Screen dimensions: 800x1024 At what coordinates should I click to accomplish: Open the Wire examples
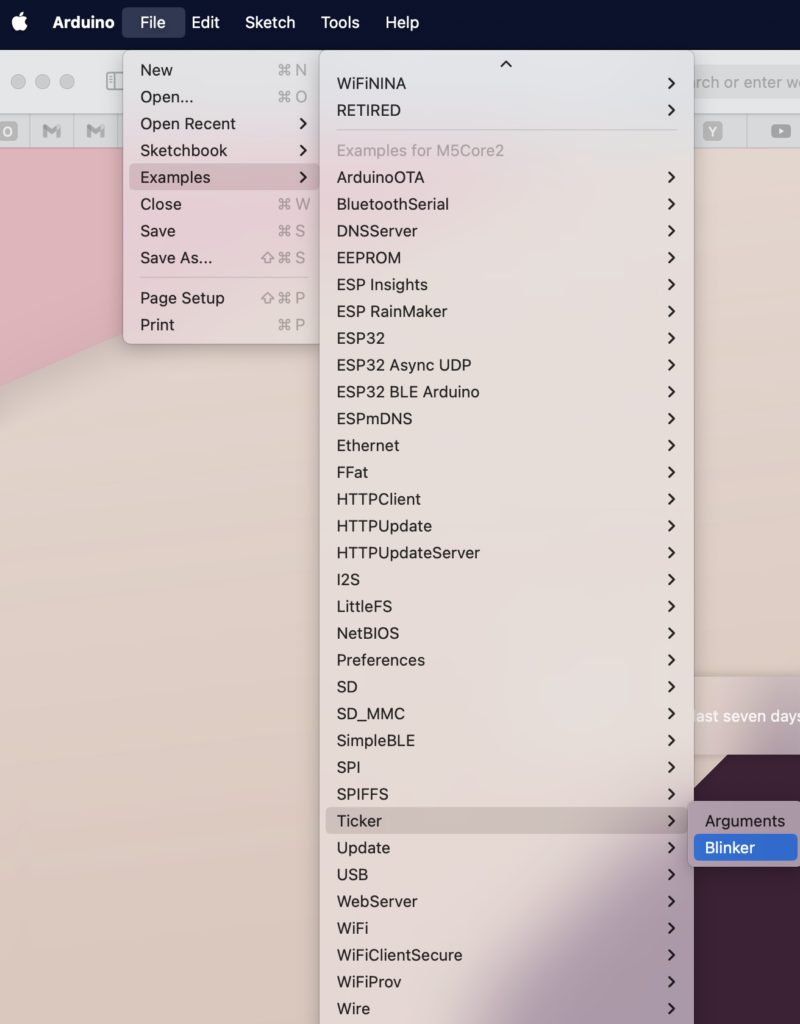(506, 1008)
